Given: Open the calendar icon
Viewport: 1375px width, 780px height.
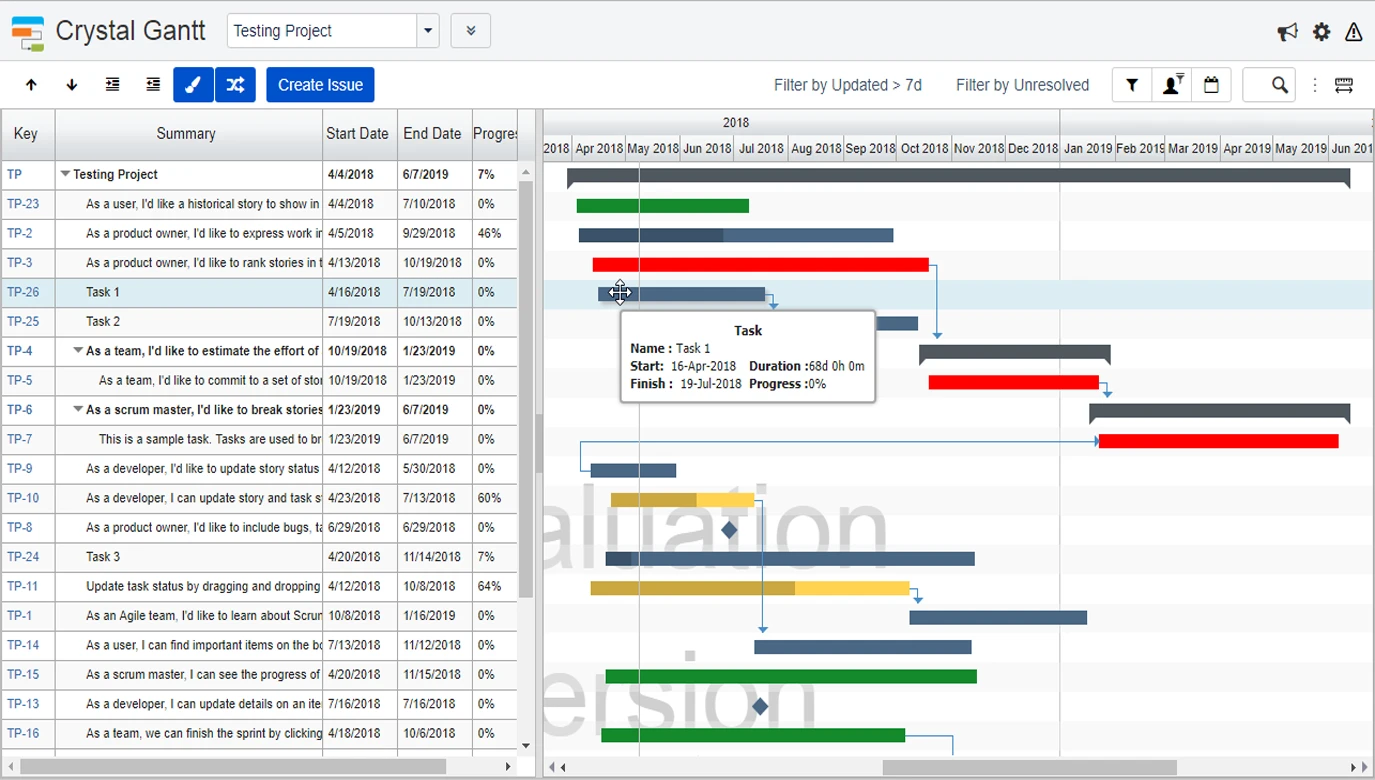Looking at the screenshot, I should 1211,85.
